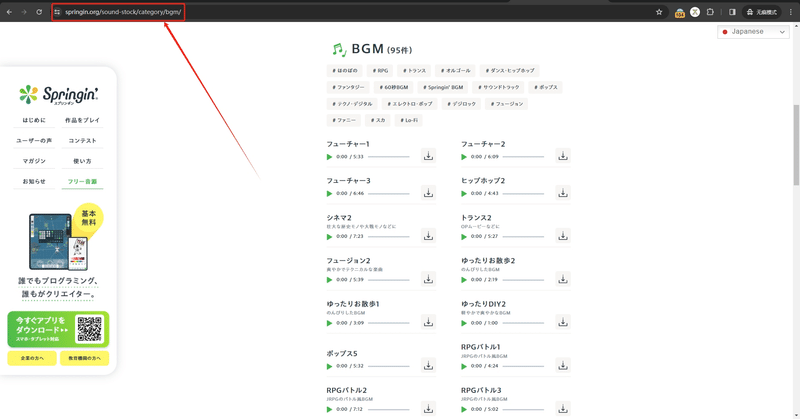Image resolution: width=800 pixels, height=419 pixels.
Task: Open the browser side panel icon
Action: point(732,12)
